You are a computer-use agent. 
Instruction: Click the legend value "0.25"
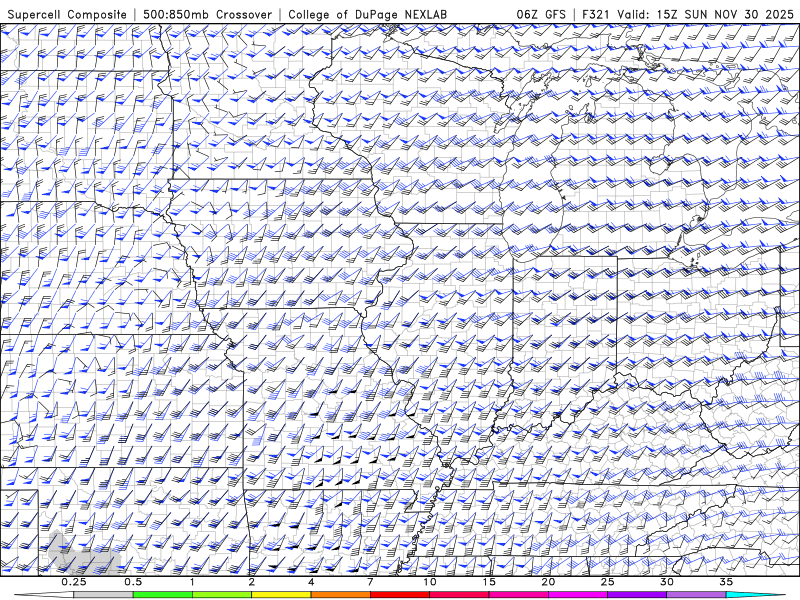click(74, 582)
